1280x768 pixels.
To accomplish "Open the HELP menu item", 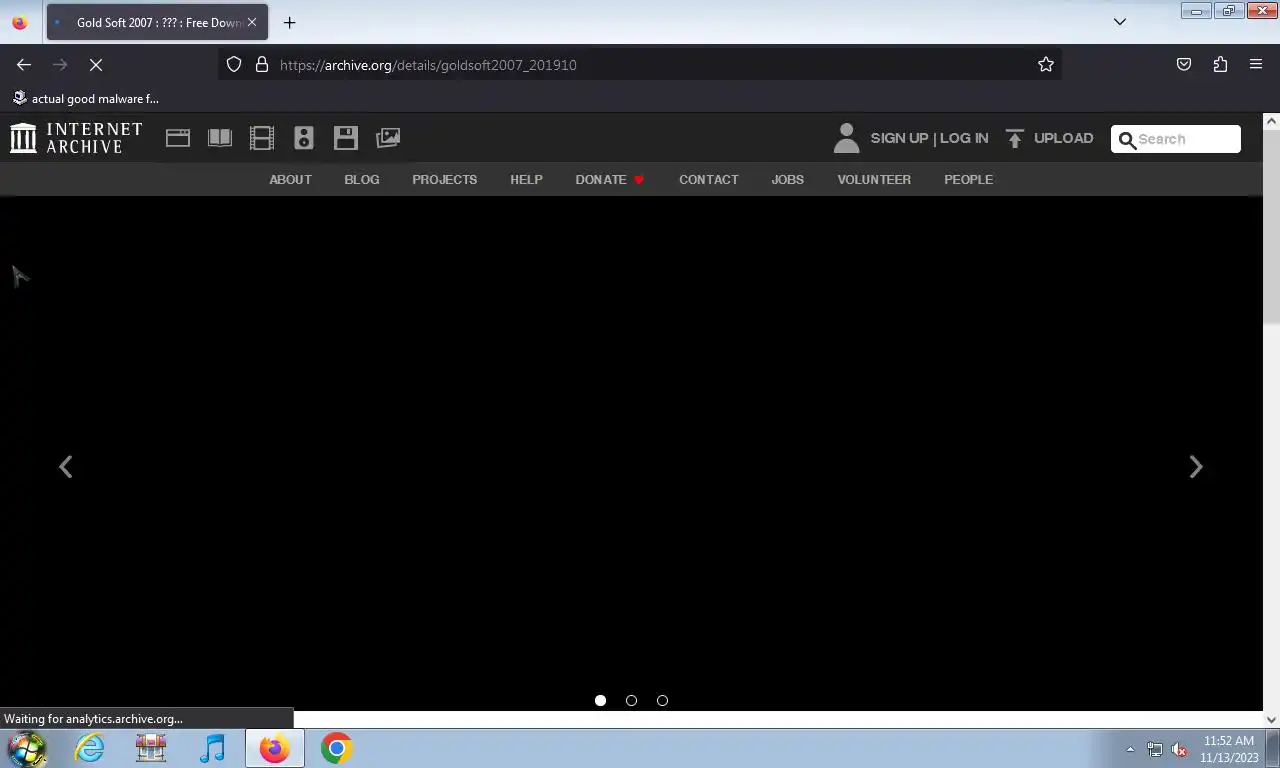I will (x=526, y=180).
